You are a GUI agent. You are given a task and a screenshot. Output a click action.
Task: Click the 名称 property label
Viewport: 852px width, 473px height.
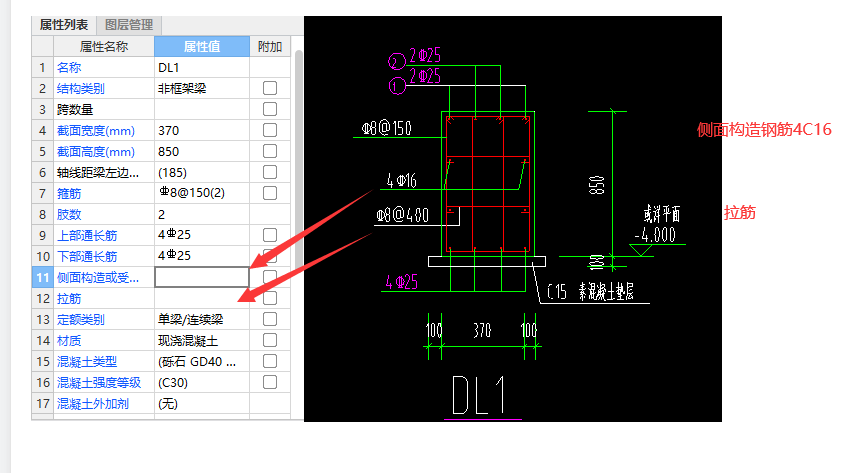69,68
